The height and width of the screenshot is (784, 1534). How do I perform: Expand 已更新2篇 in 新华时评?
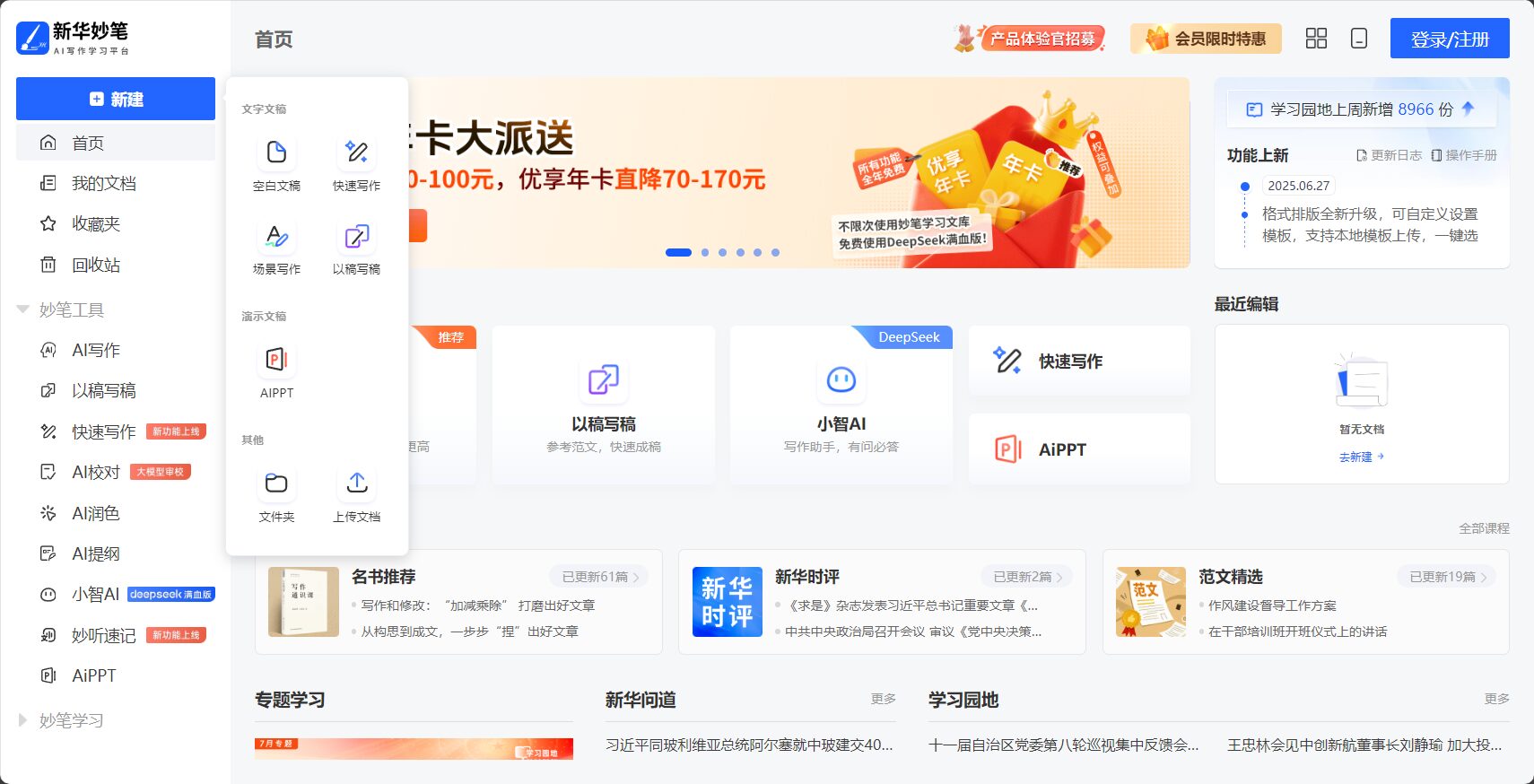(1027, 577)
